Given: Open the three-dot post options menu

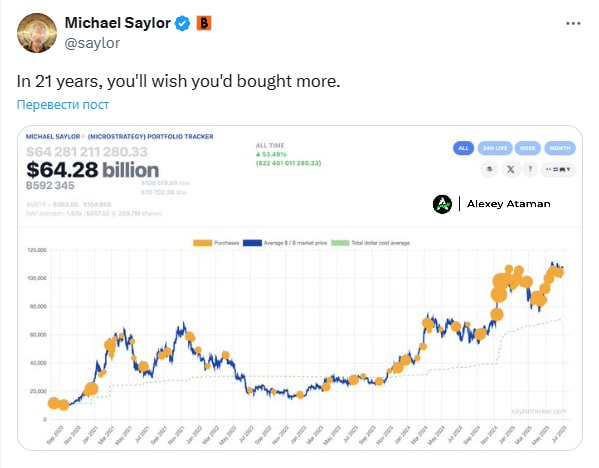Looking at the screenshot, I should pos(573,24).
